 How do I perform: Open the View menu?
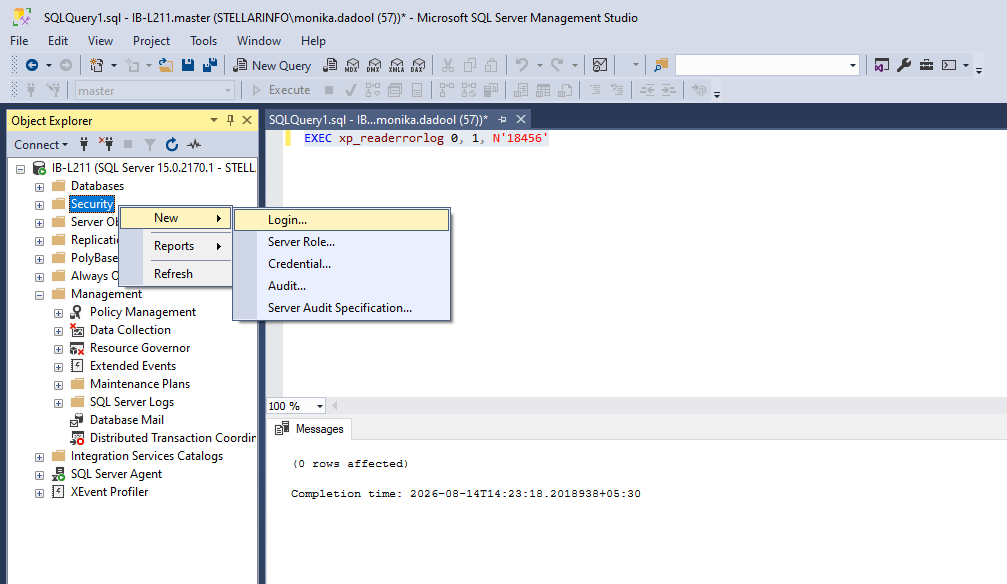pyautogui.click(x=100, y=40)
